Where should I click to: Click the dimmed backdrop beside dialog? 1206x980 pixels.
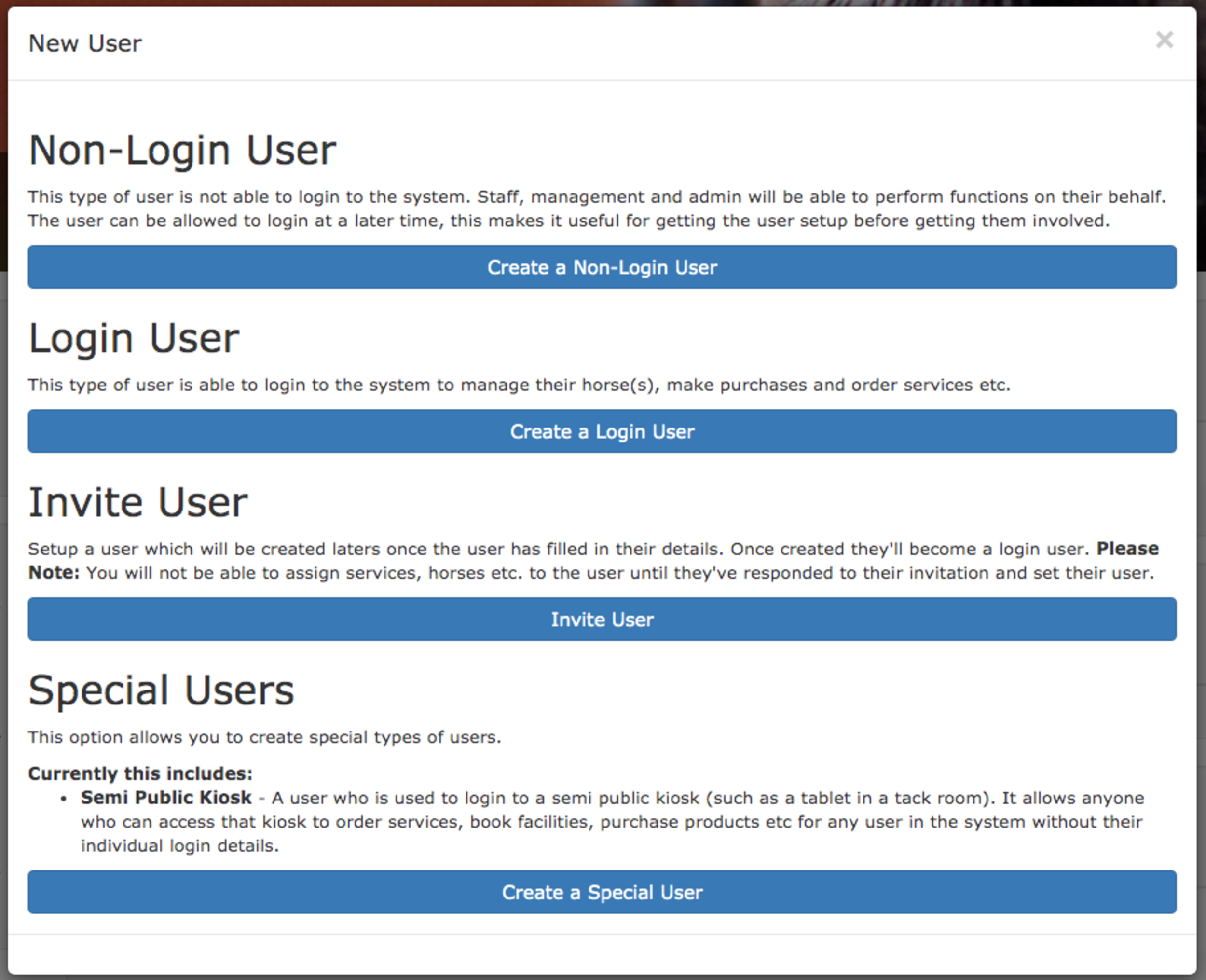3,452
